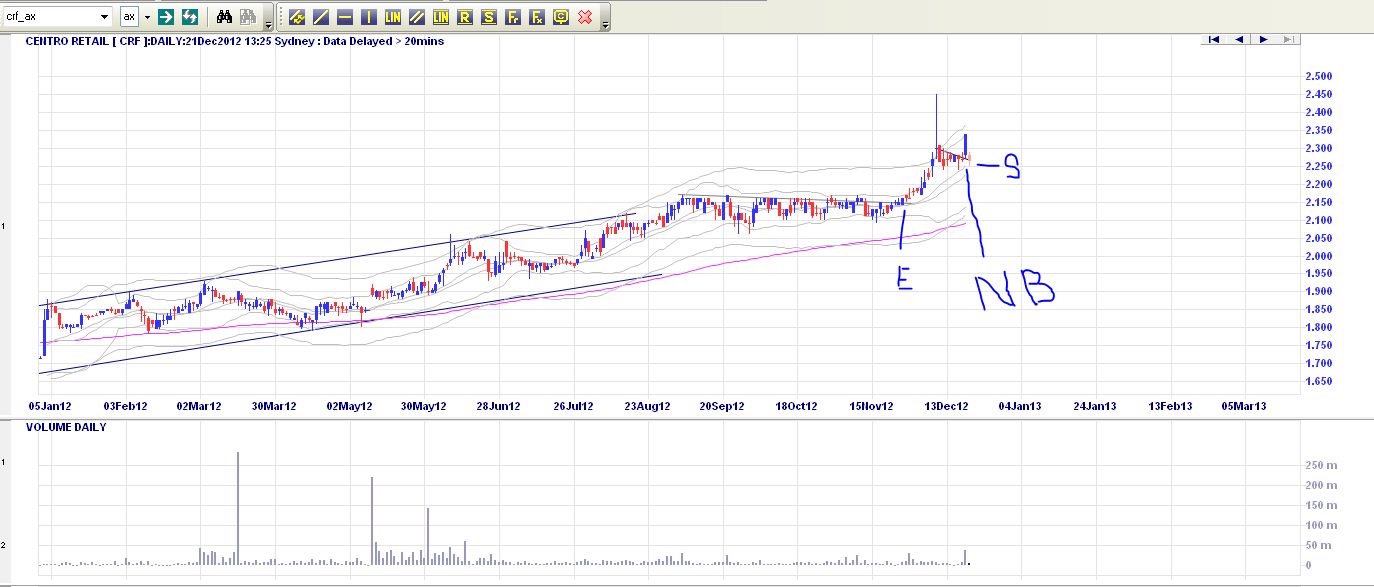Select the Fx Fibonacci tool
The width and height of the screenshot is (1374, 587).
click(537, 17)
